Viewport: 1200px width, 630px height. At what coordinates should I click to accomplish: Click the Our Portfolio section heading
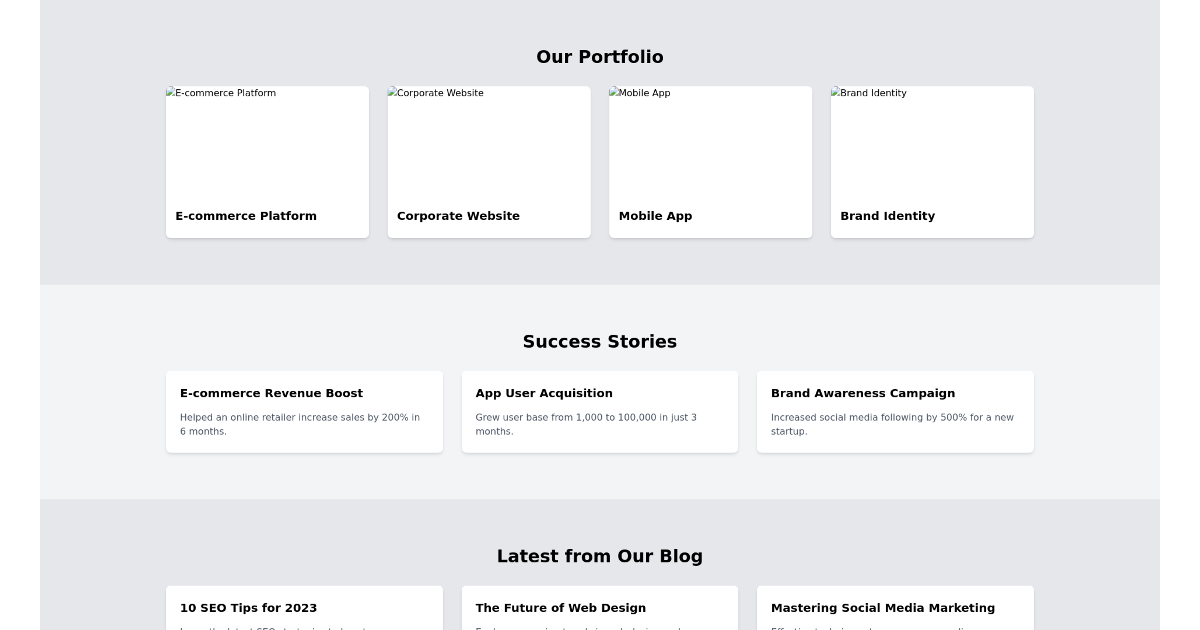point(600,57)
